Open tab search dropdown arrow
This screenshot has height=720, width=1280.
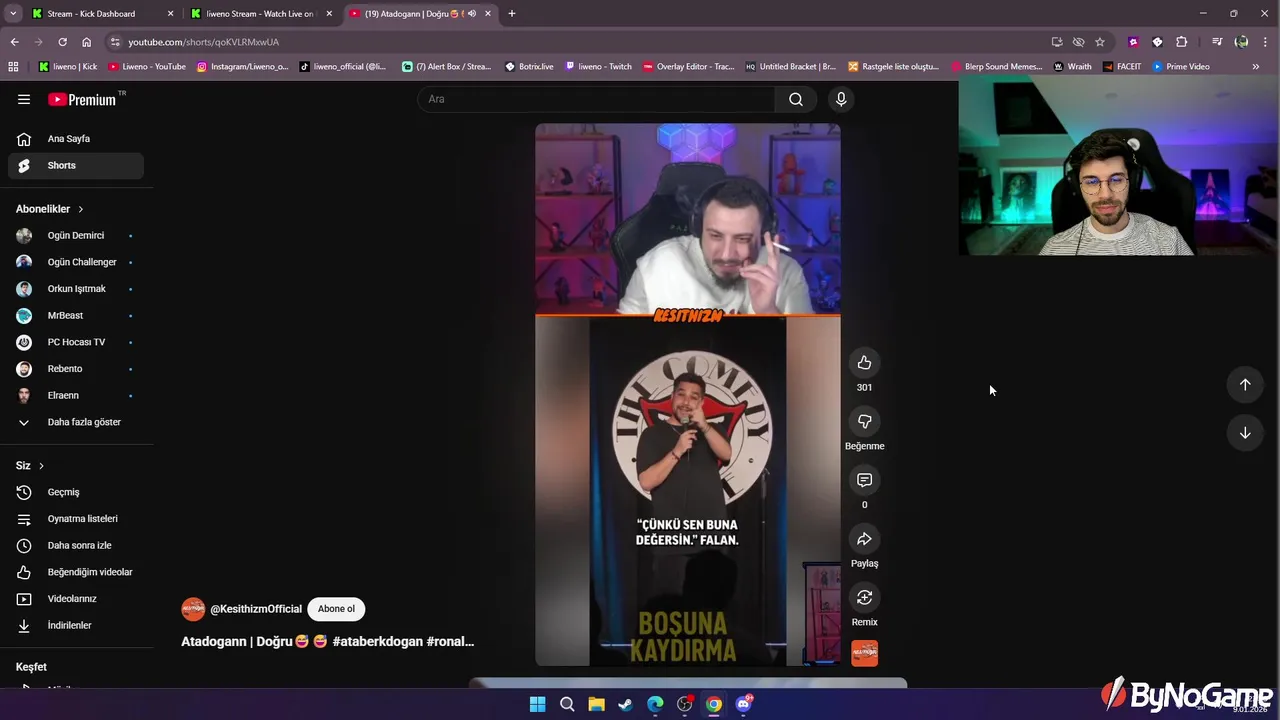(x=13, y=13)
